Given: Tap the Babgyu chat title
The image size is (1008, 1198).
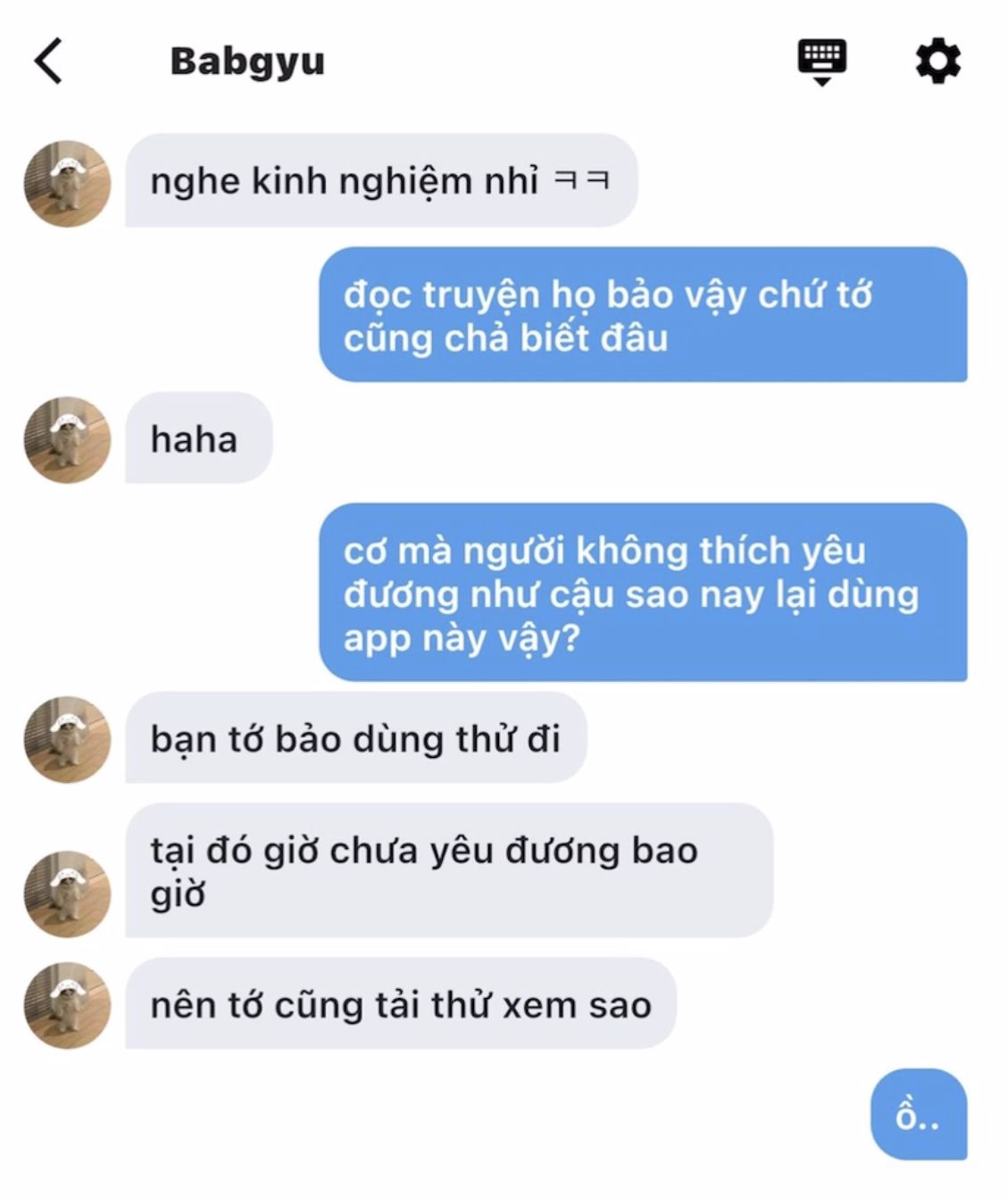Looking at the screenshot, I should (x=247, y=62).
